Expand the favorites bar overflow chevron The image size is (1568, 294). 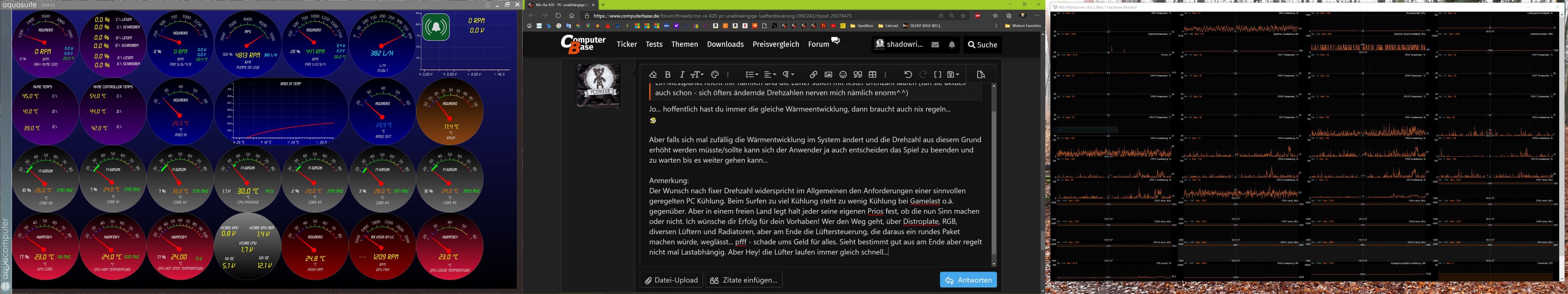pos(996,26)
